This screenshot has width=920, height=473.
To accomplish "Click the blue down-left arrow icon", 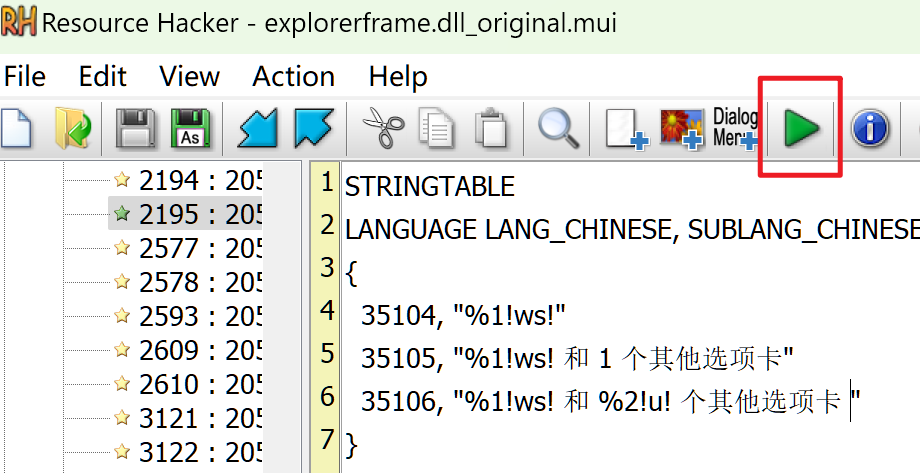I will [x=257, y=127].
